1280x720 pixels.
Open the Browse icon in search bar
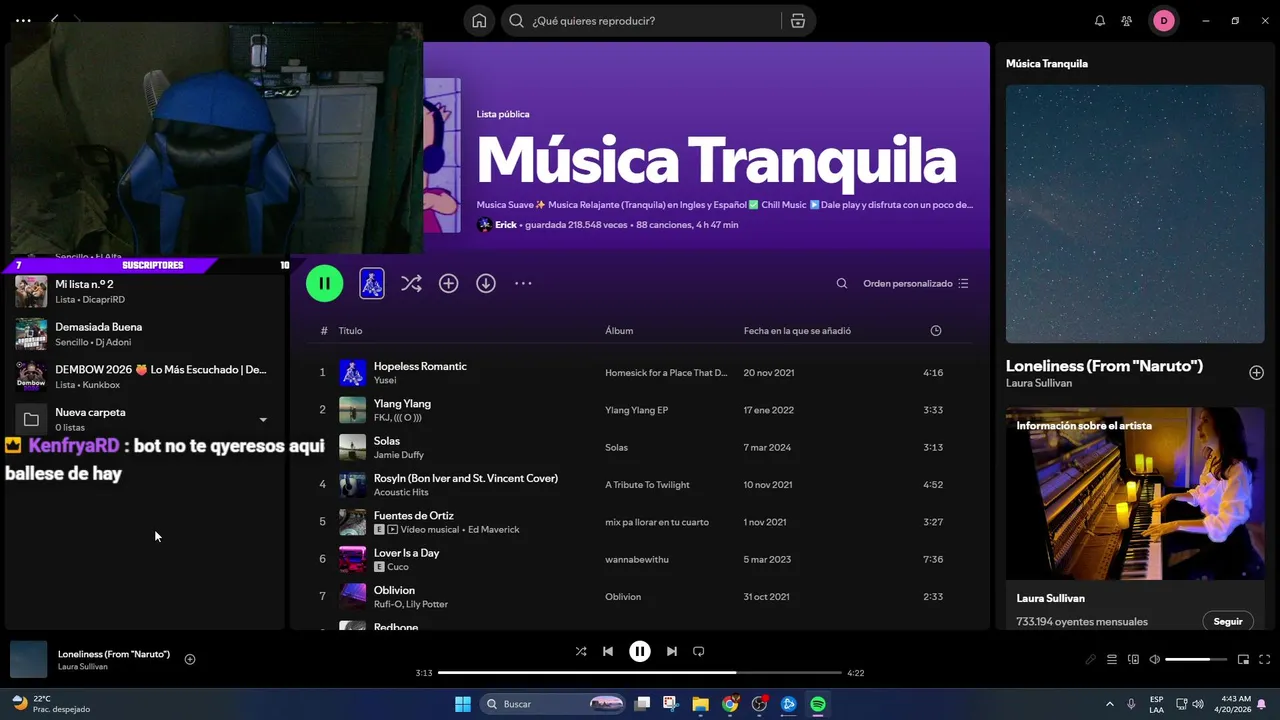tap(797, 21)
